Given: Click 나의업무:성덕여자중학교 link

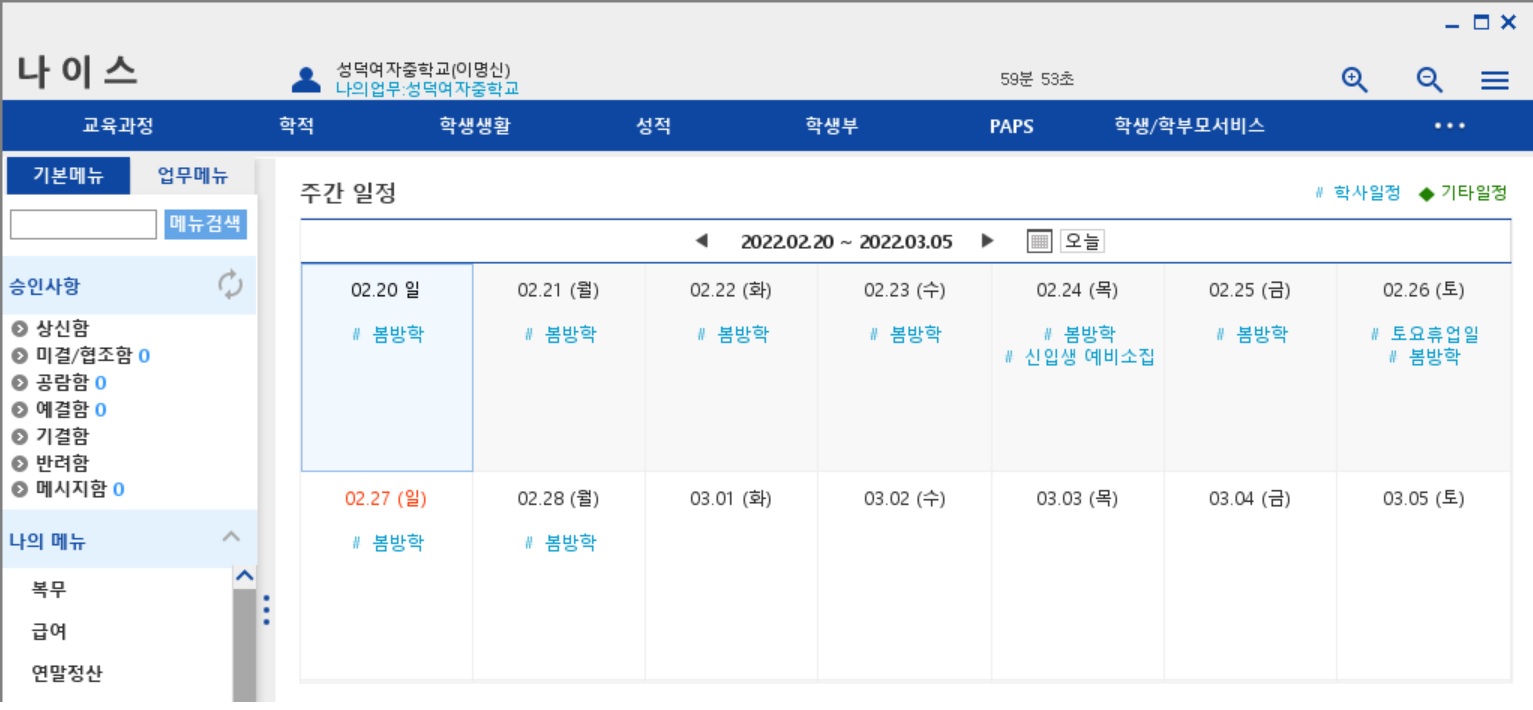Looking at the screenshot, I should click(427, 89).
